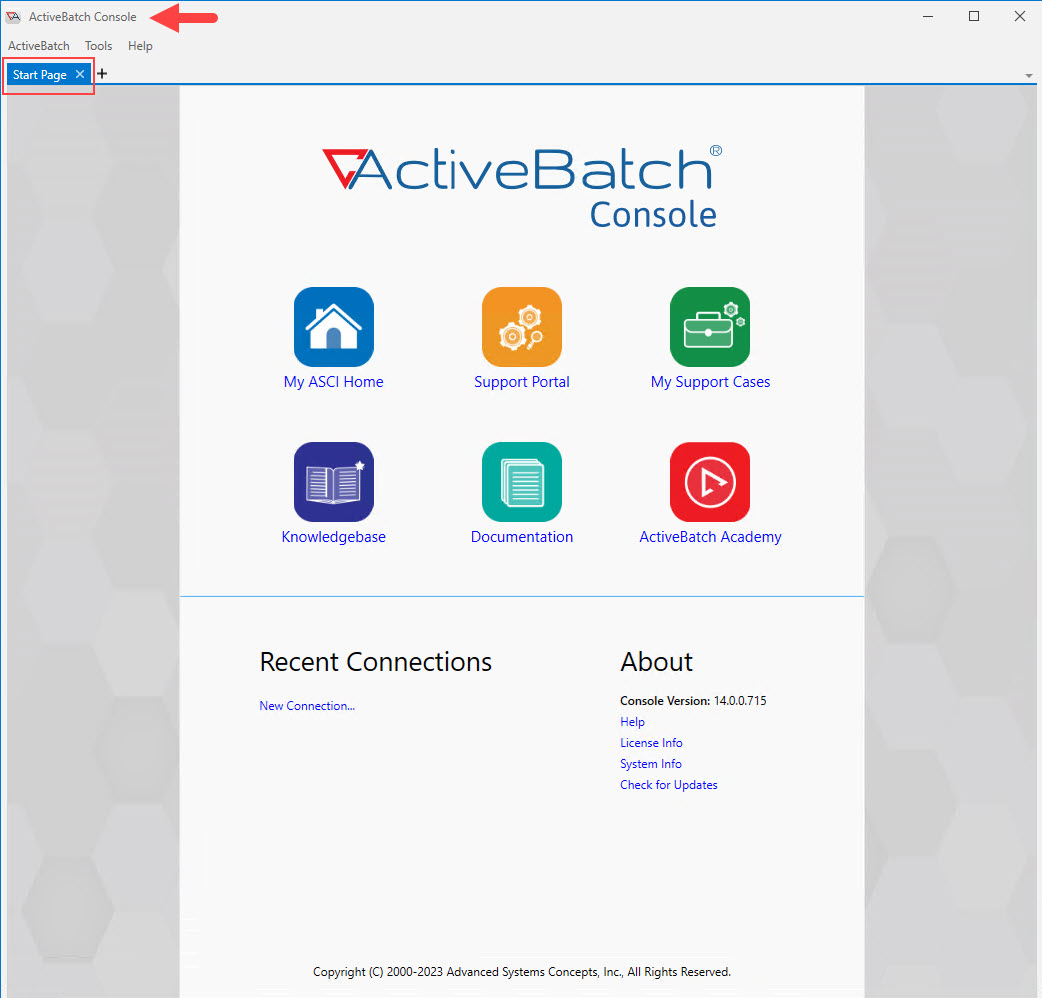Open the Tools menu

tap(98, 45)
